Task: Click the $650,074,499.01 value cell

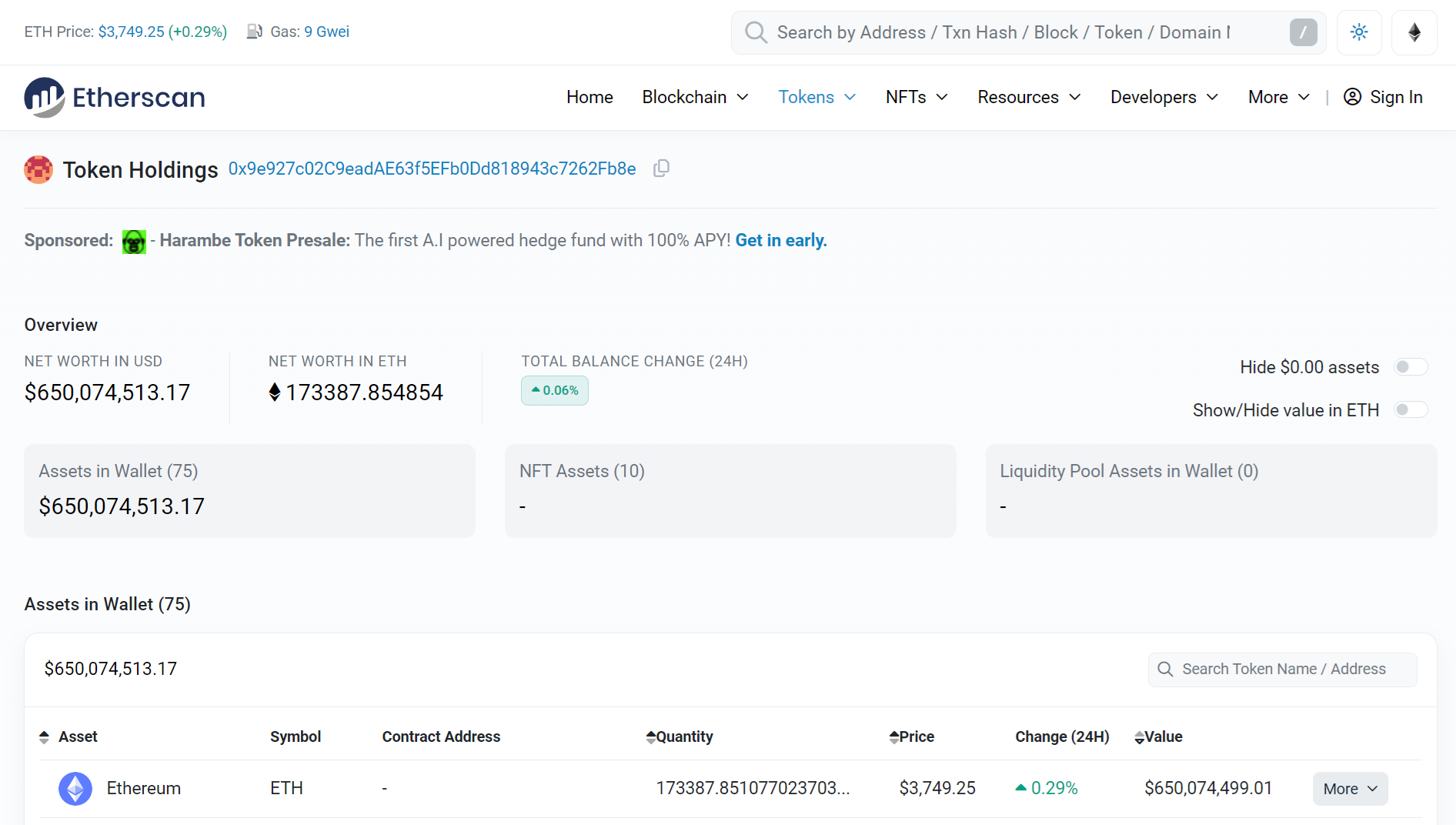Action: point(1208,788)
